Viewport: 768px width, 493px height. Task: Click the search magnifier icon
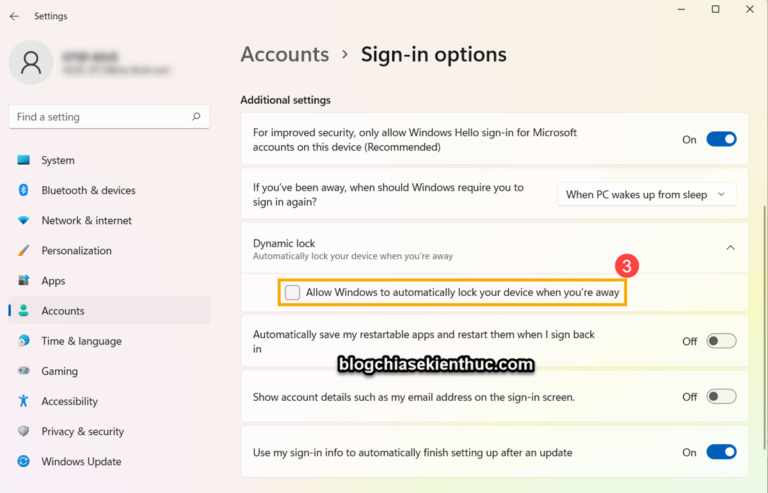196,117
